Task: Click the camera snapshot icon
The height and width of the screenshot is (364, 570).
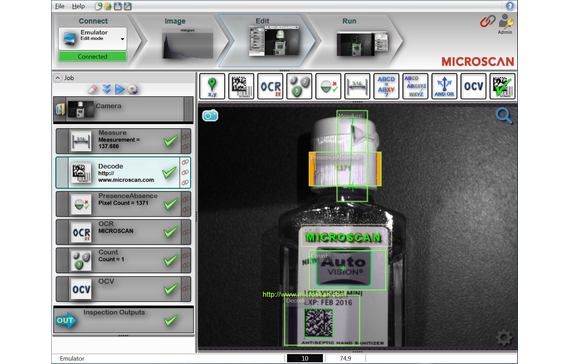Action: [210, 115]
